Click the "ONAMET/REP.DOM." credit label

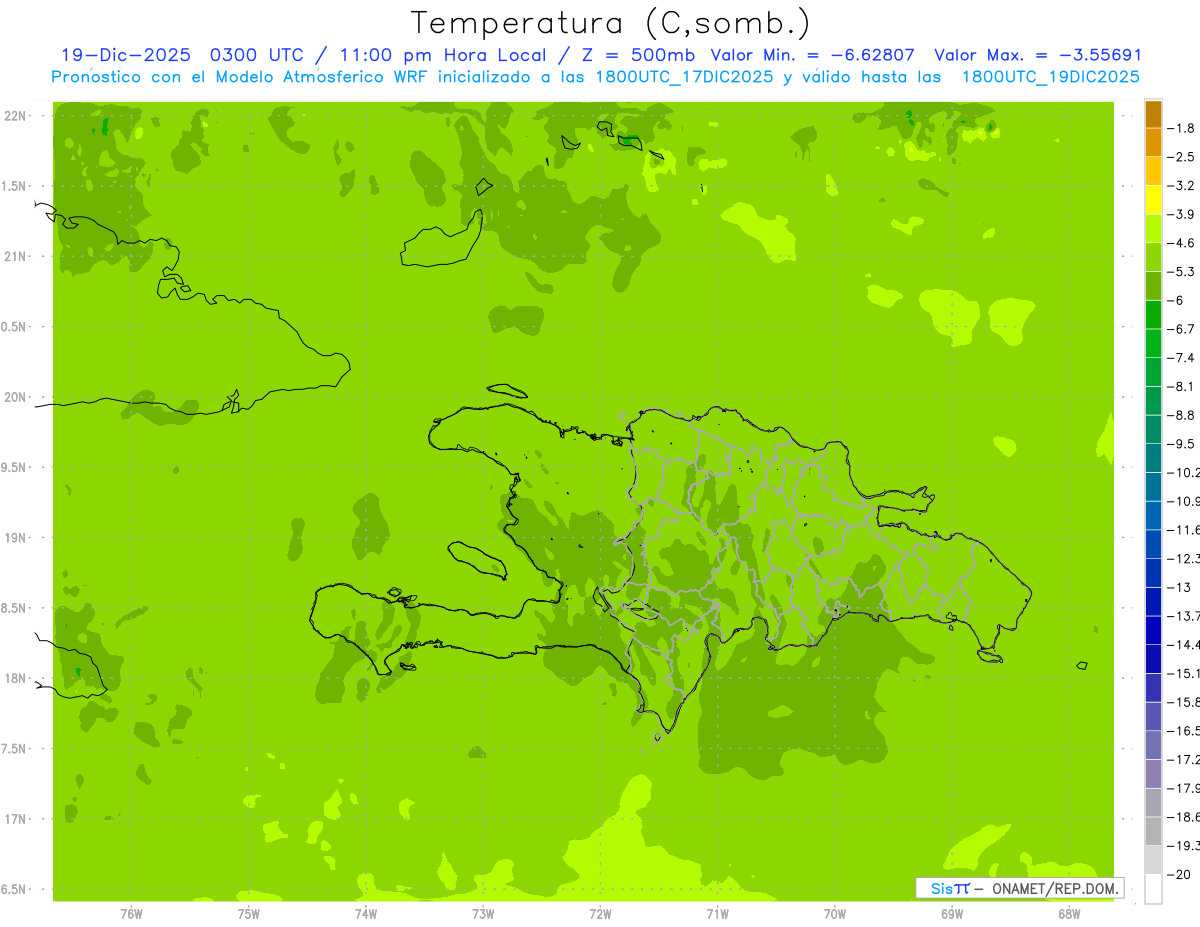pos(1055,888)
